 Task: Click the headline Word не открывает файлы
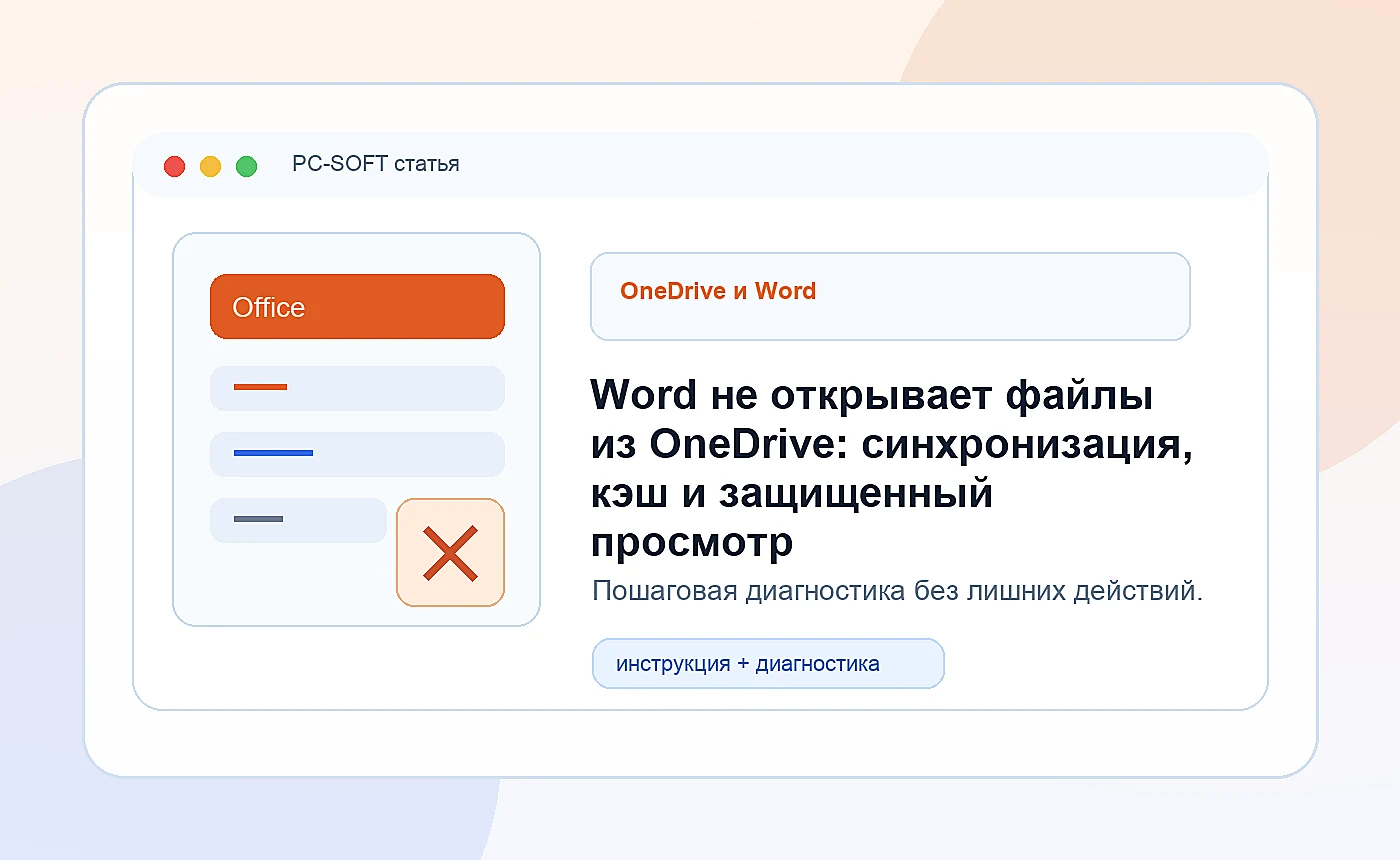[892, 468]
